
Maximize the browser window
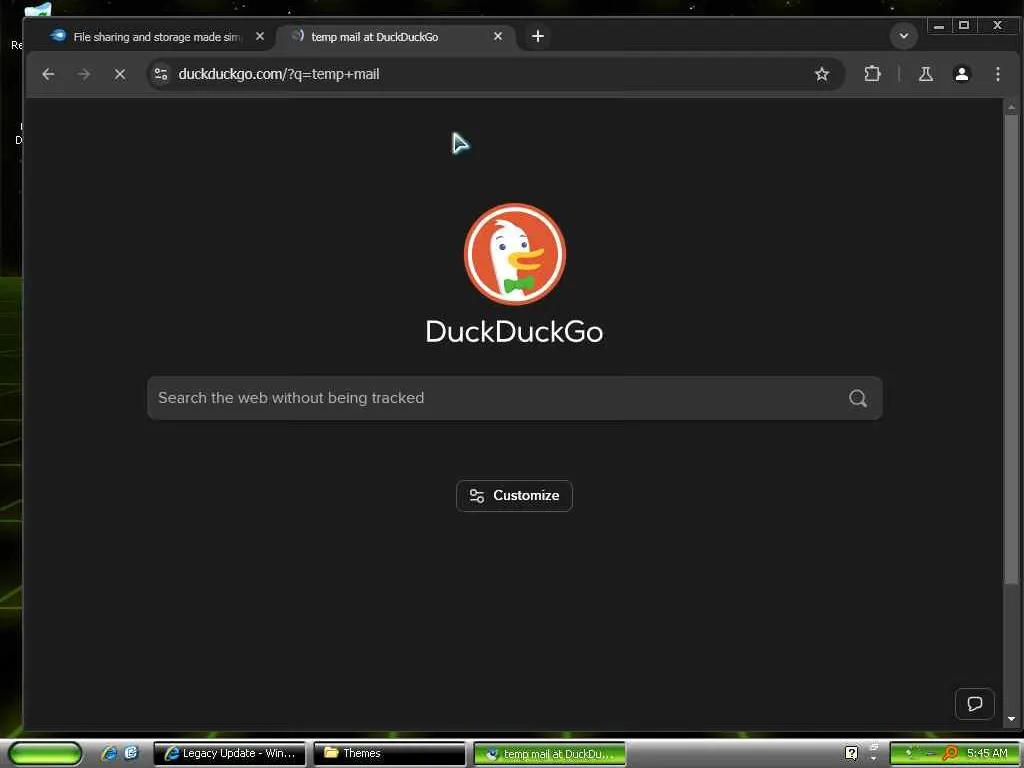pos(963,25)
